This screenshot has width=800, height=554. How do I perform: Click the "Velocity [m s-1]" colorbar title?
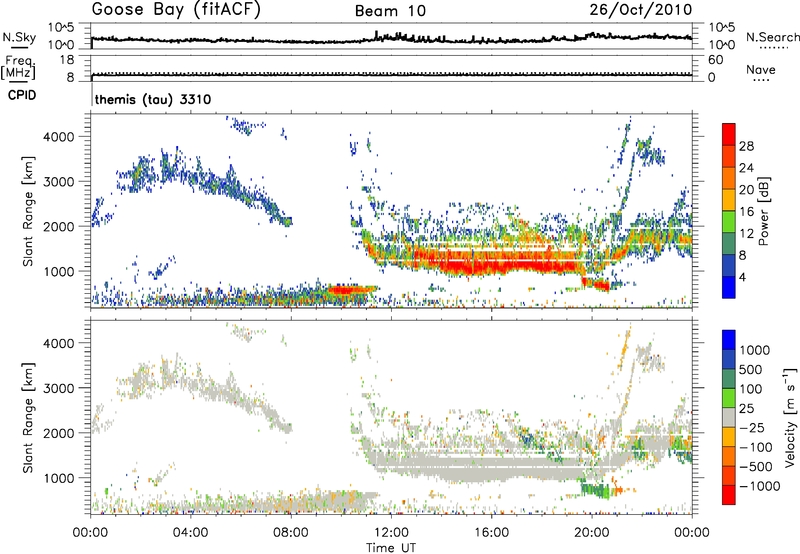click(790, 417)
